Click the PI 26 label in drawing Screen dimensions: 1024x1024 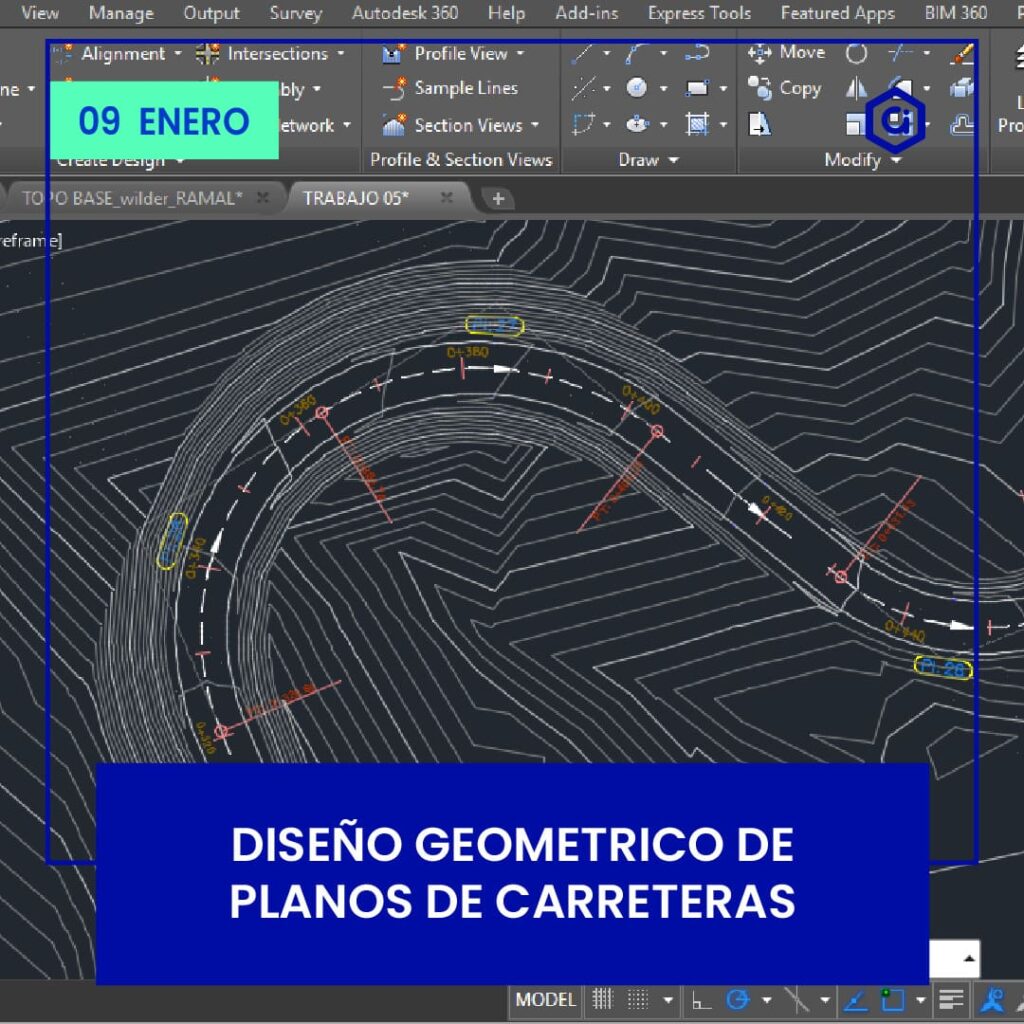coord(943,668)
